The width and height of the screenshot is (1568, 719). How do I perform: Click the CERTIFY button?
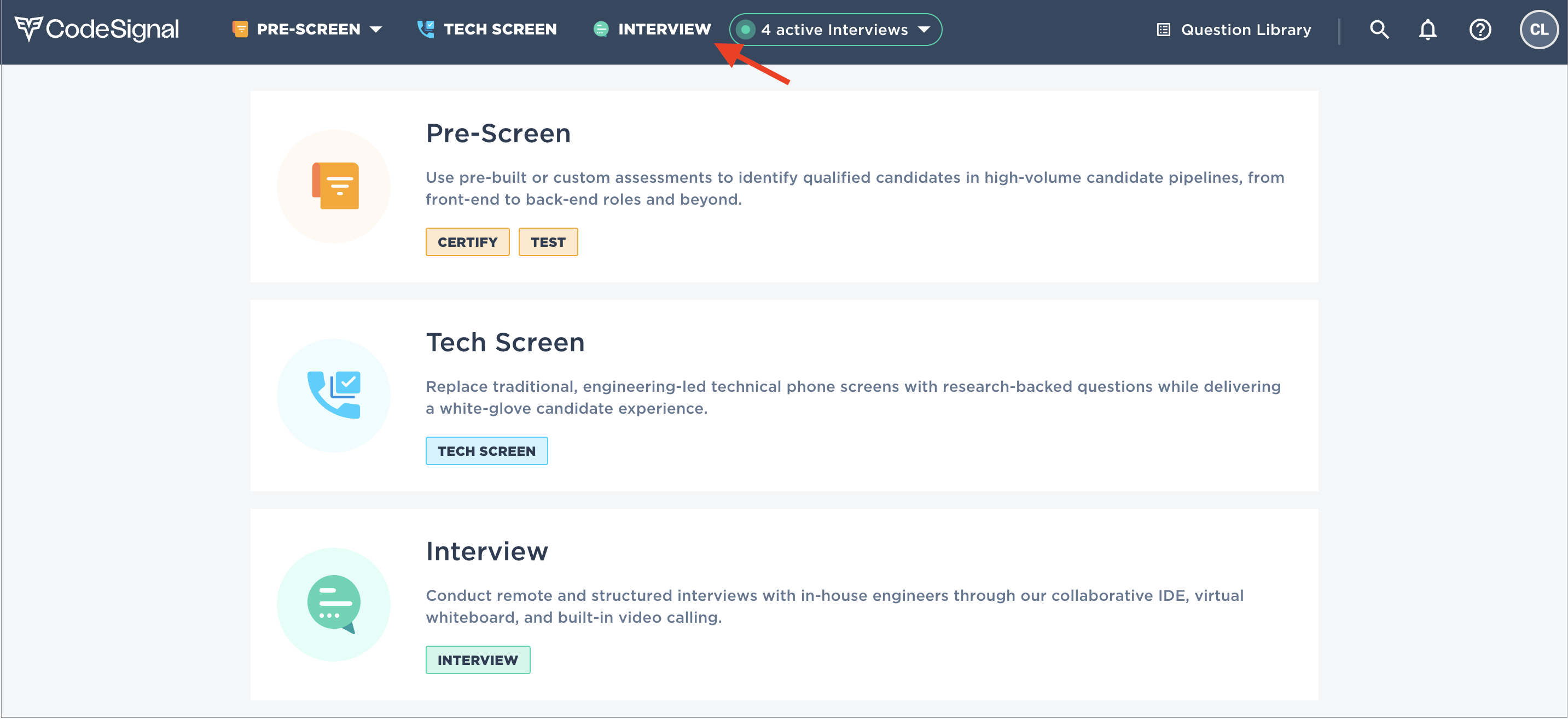467,242
